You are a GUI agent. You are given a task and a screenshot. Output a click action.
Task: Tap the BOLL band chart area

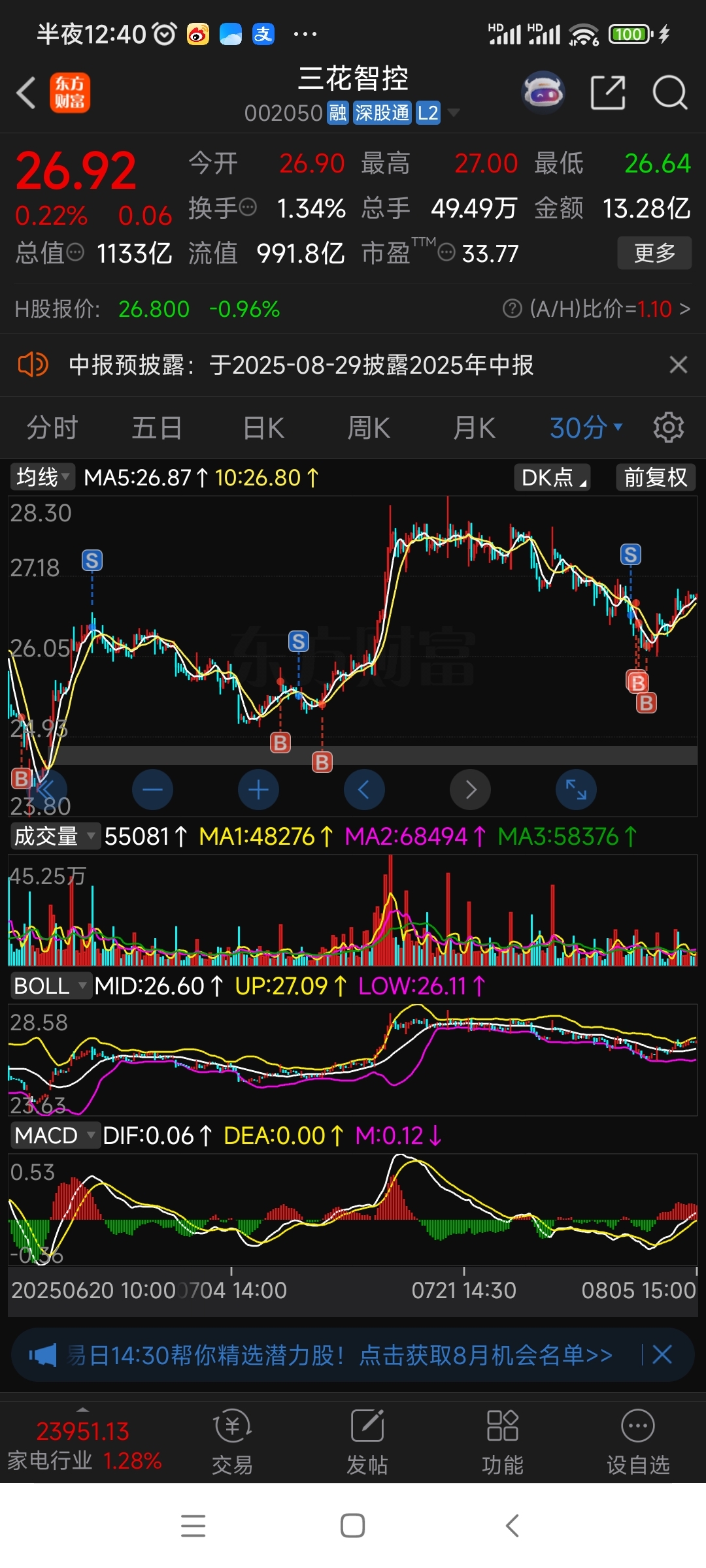point(353,1060)
